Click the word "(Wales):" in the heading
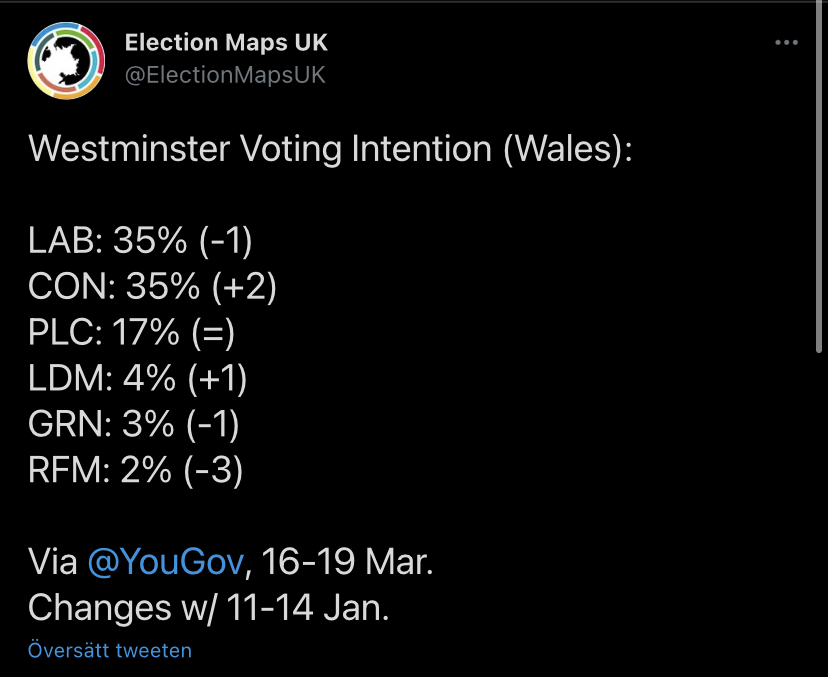828x677 pixels. [x=567, y=149]
